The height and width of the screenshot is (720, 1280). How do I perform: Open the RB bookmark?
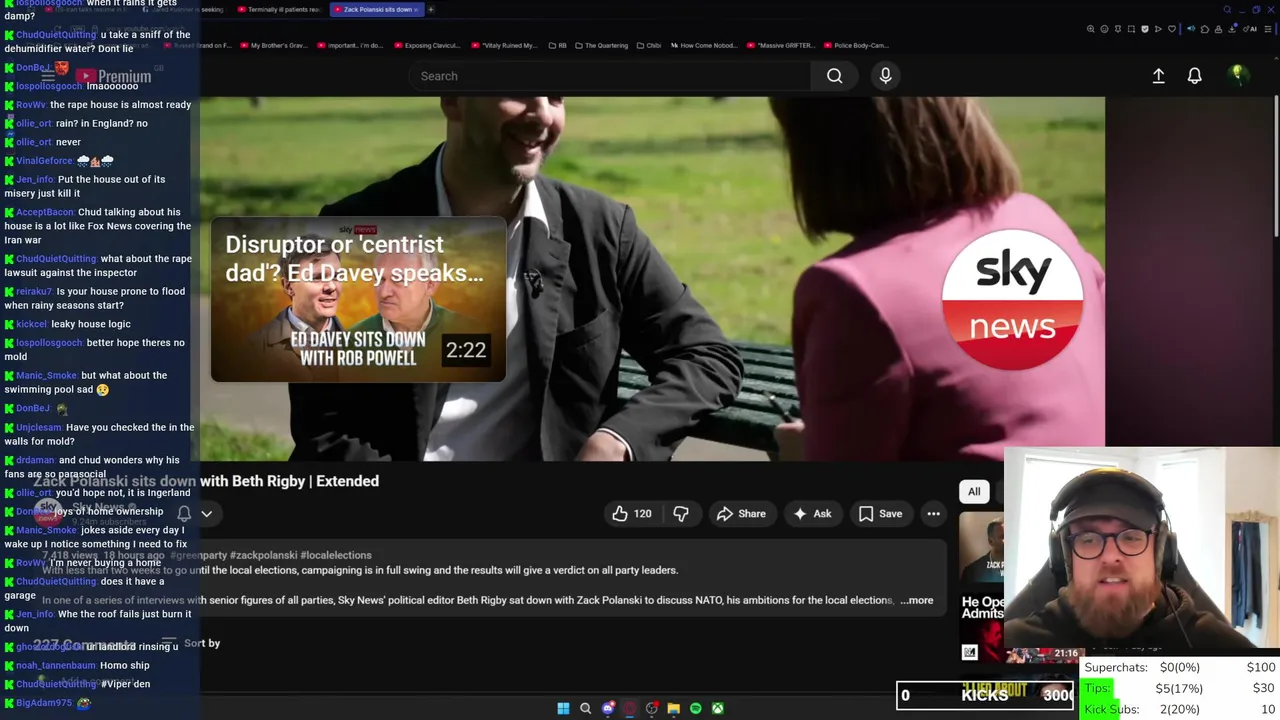pos(557,45)
